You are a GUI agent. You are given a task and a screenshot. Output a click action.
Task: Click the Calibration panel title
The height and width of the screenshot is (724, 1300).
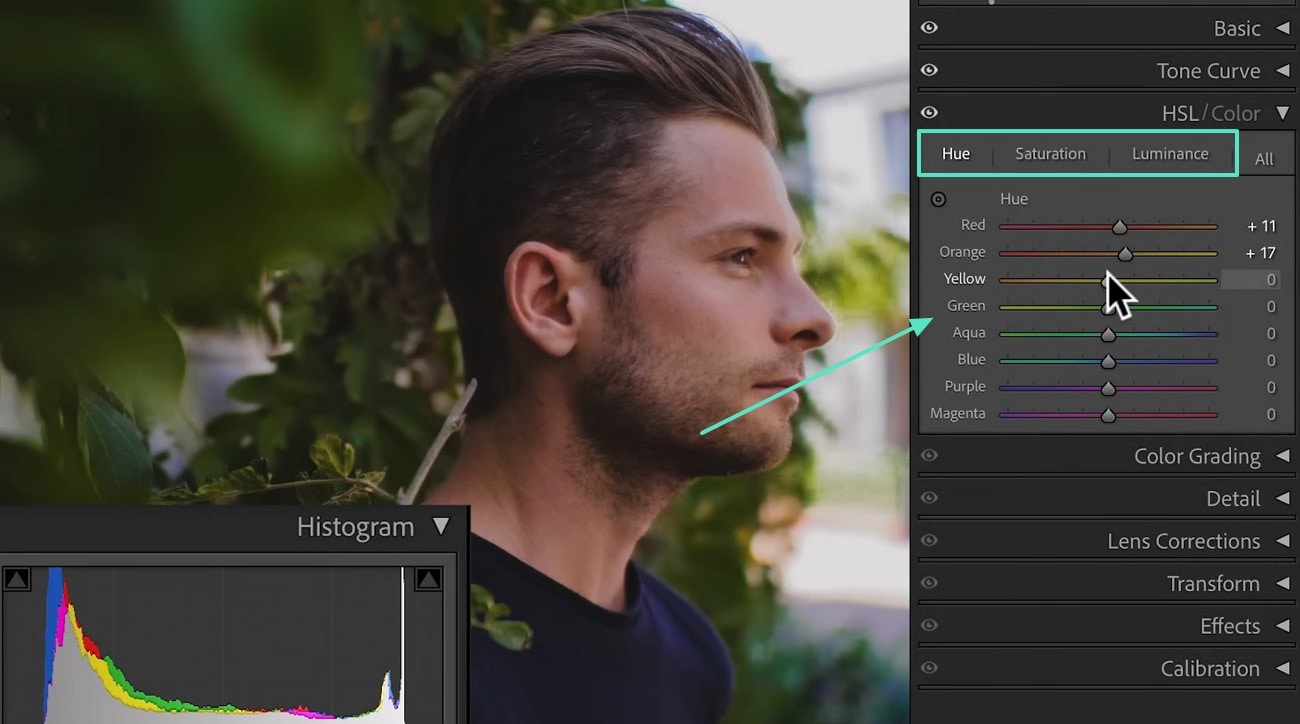coord(1210,668)
